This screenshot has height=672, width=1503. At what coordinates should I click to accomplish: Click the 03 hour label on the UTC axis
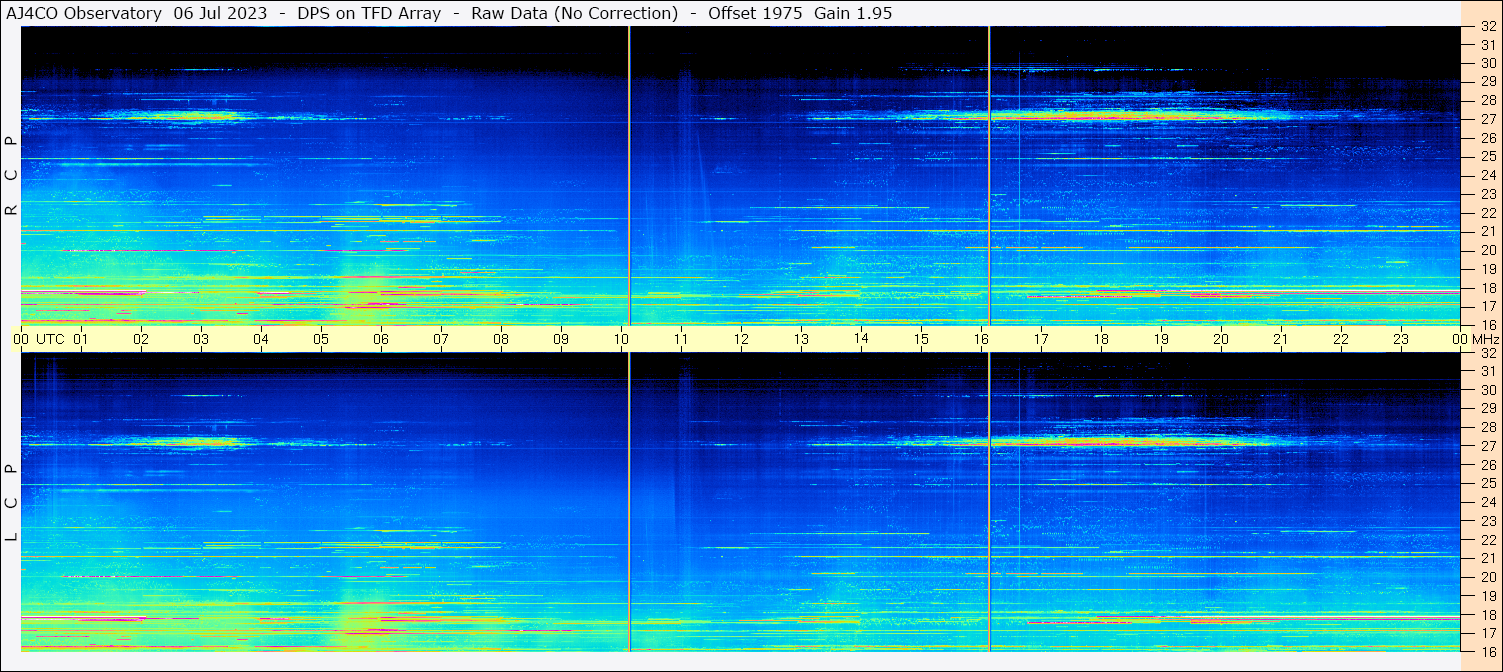click(x=201, y=339)
